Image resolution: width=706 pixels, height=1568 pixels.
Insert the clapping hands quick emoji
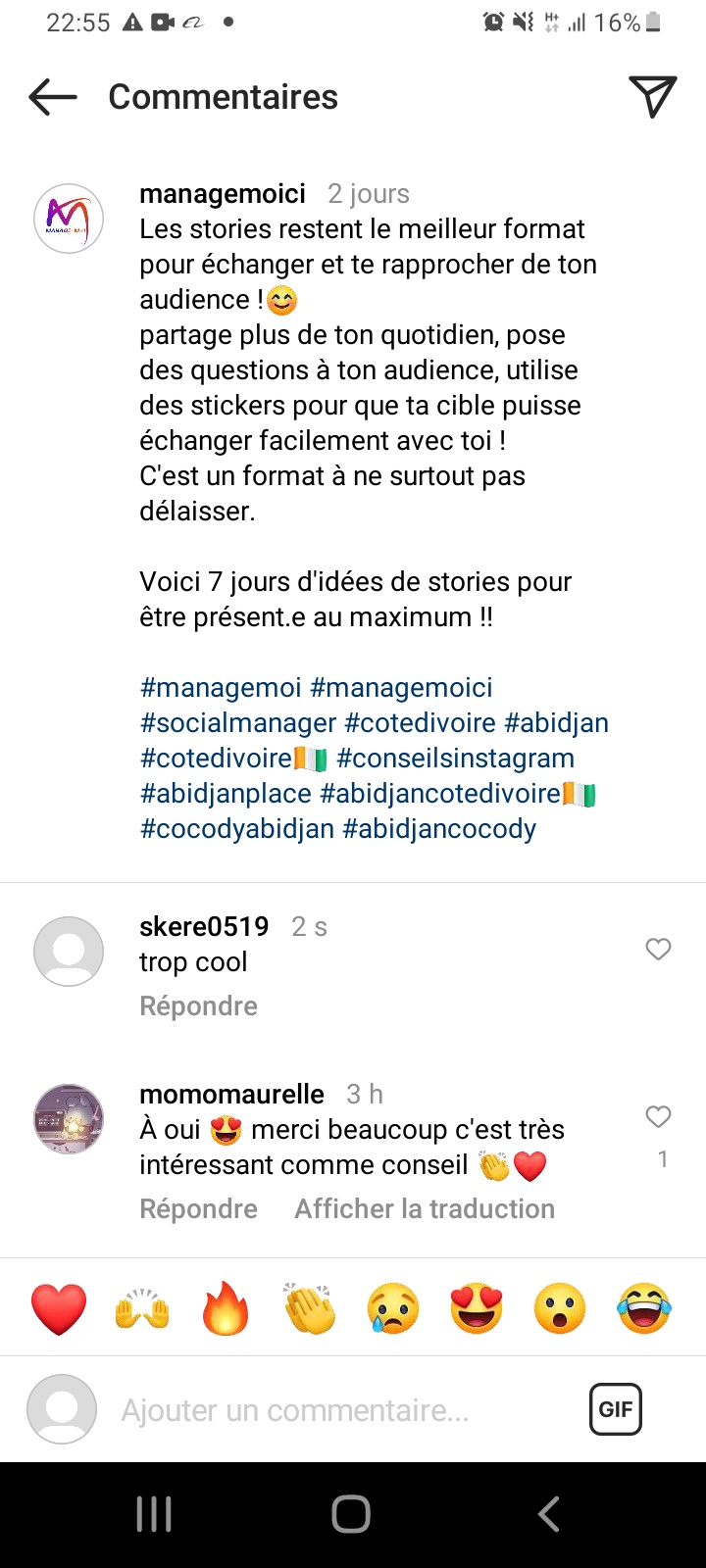click(x=310, y=1308)
